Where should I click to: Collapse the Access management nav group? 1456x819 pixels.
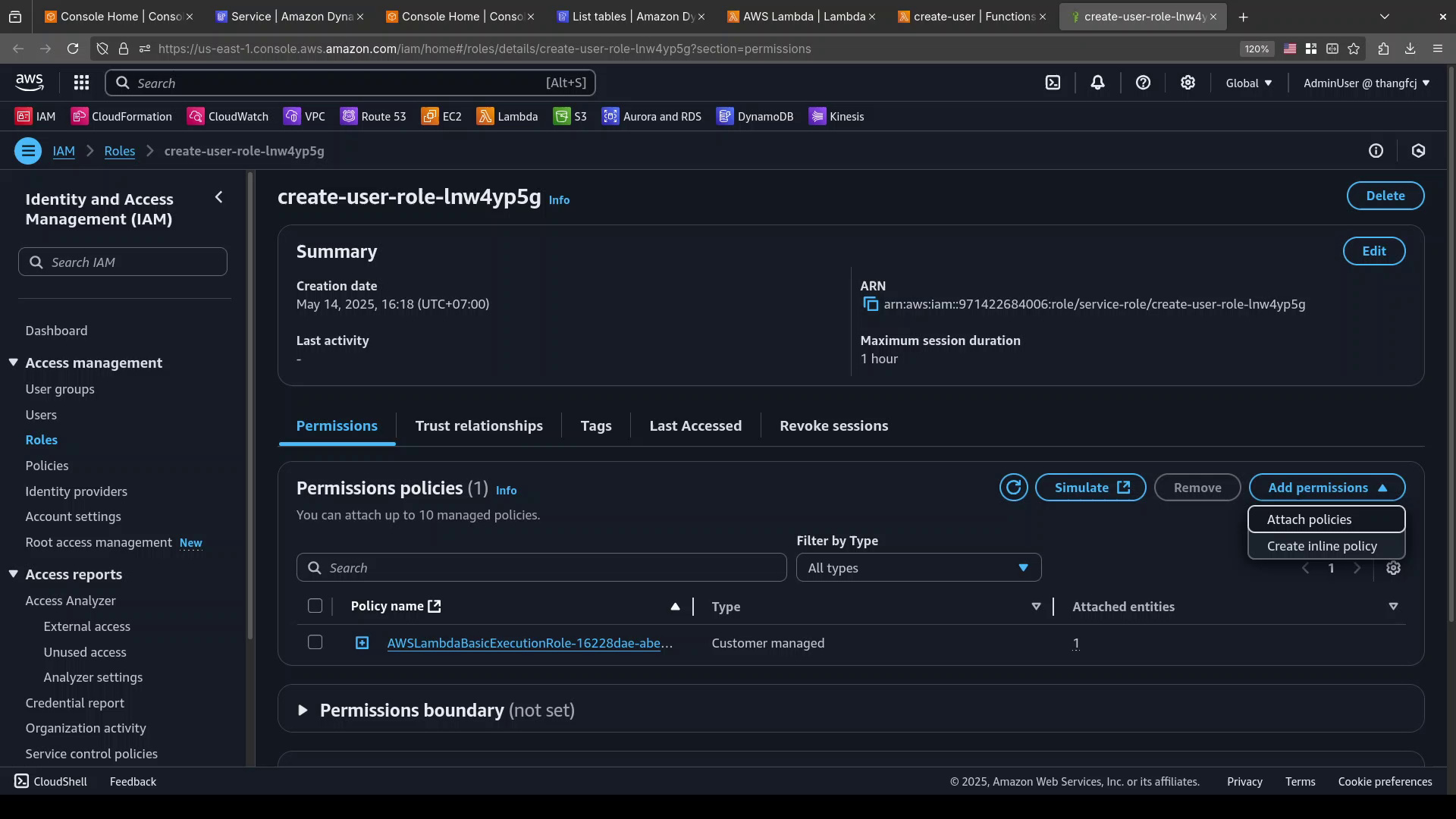pos(13,362)
